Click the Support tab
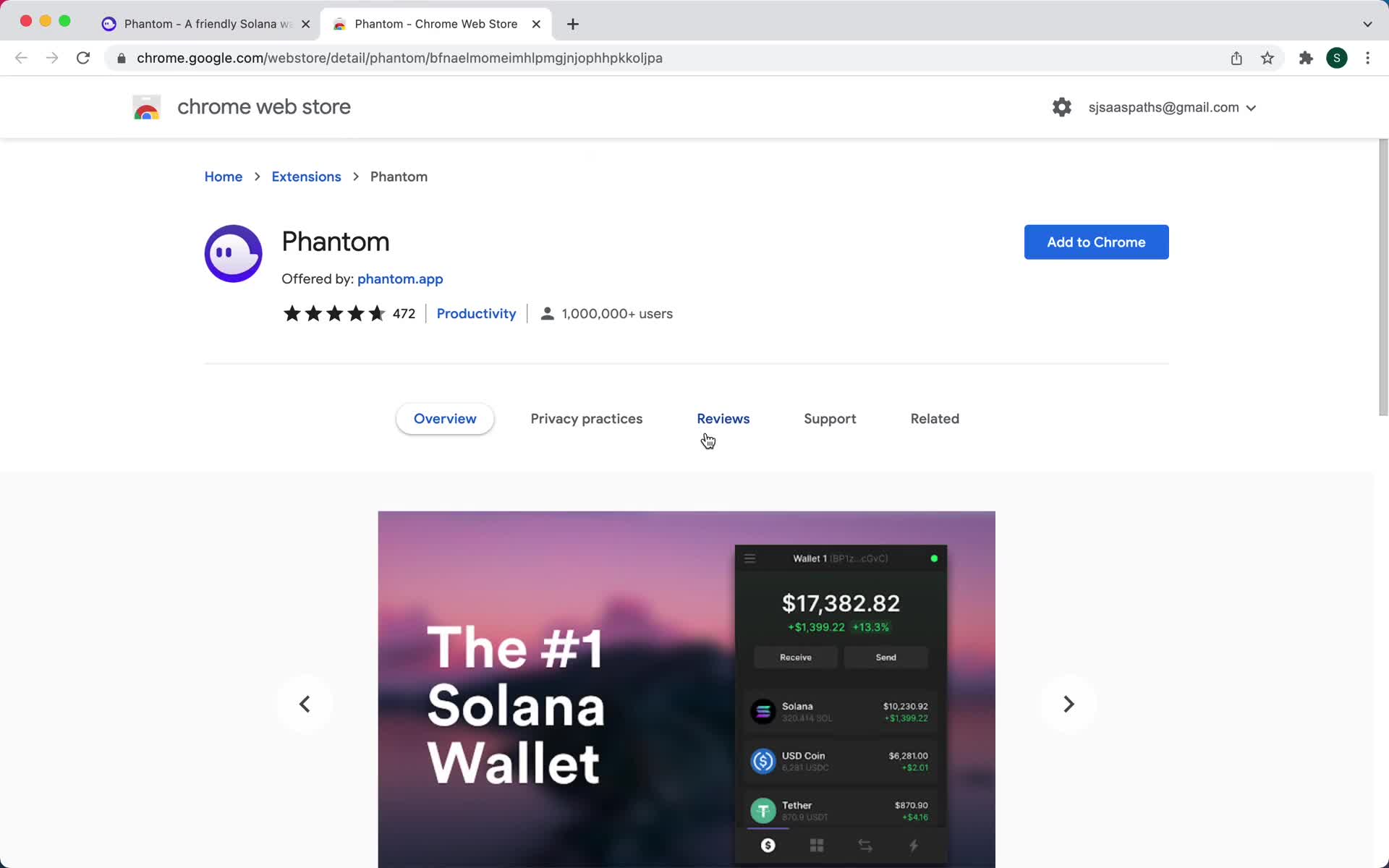 click(x=830, y=418)
